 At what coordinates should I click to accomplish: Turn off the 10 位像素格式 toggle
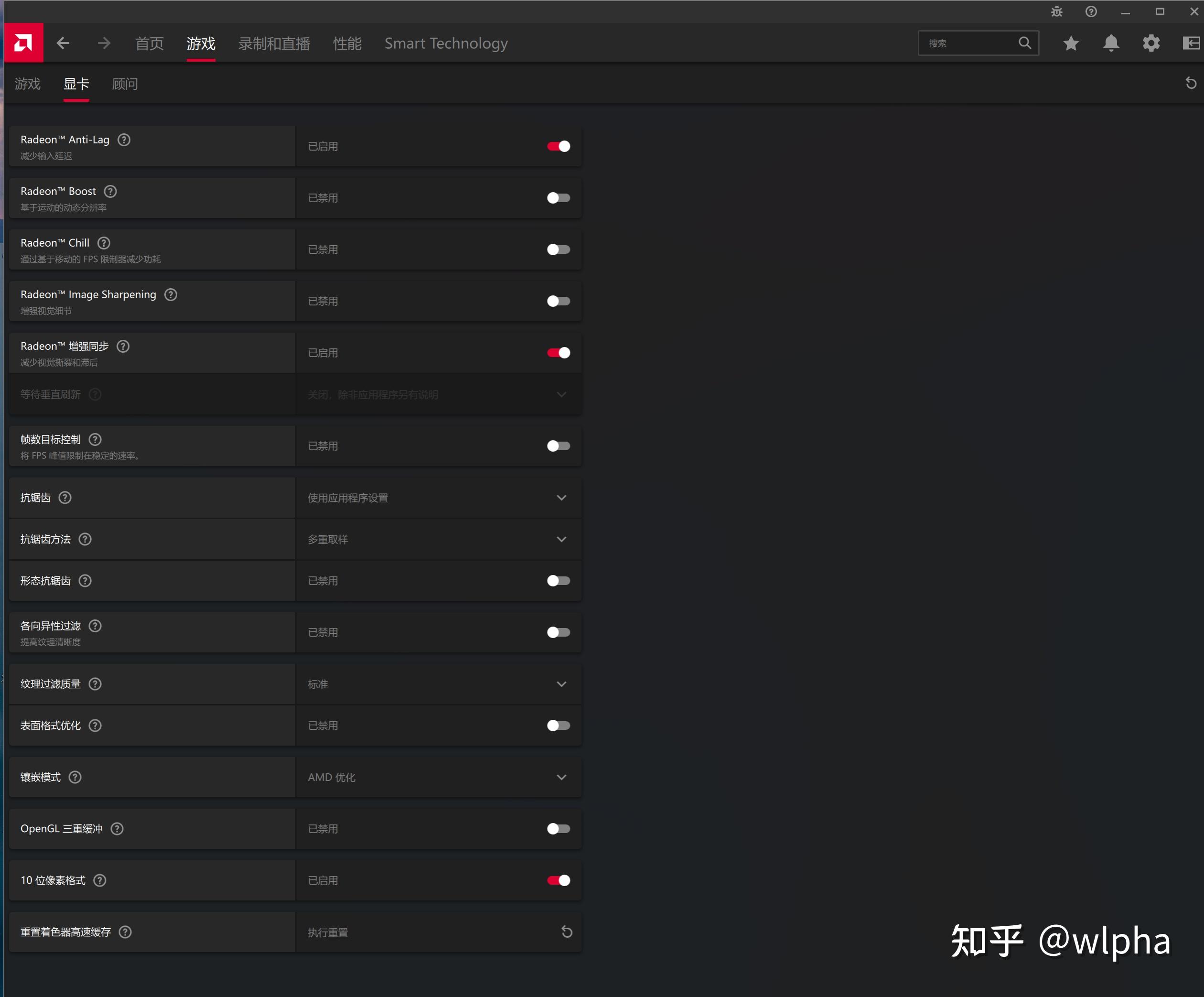click(558, 880)
